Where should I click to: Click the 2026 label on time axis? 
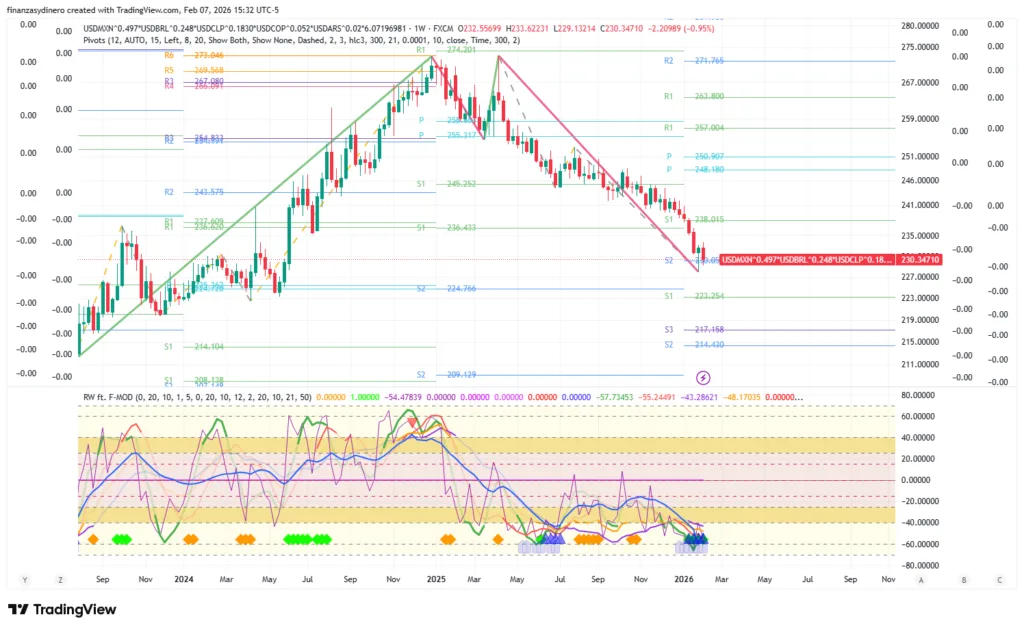[x=684, y=579]
